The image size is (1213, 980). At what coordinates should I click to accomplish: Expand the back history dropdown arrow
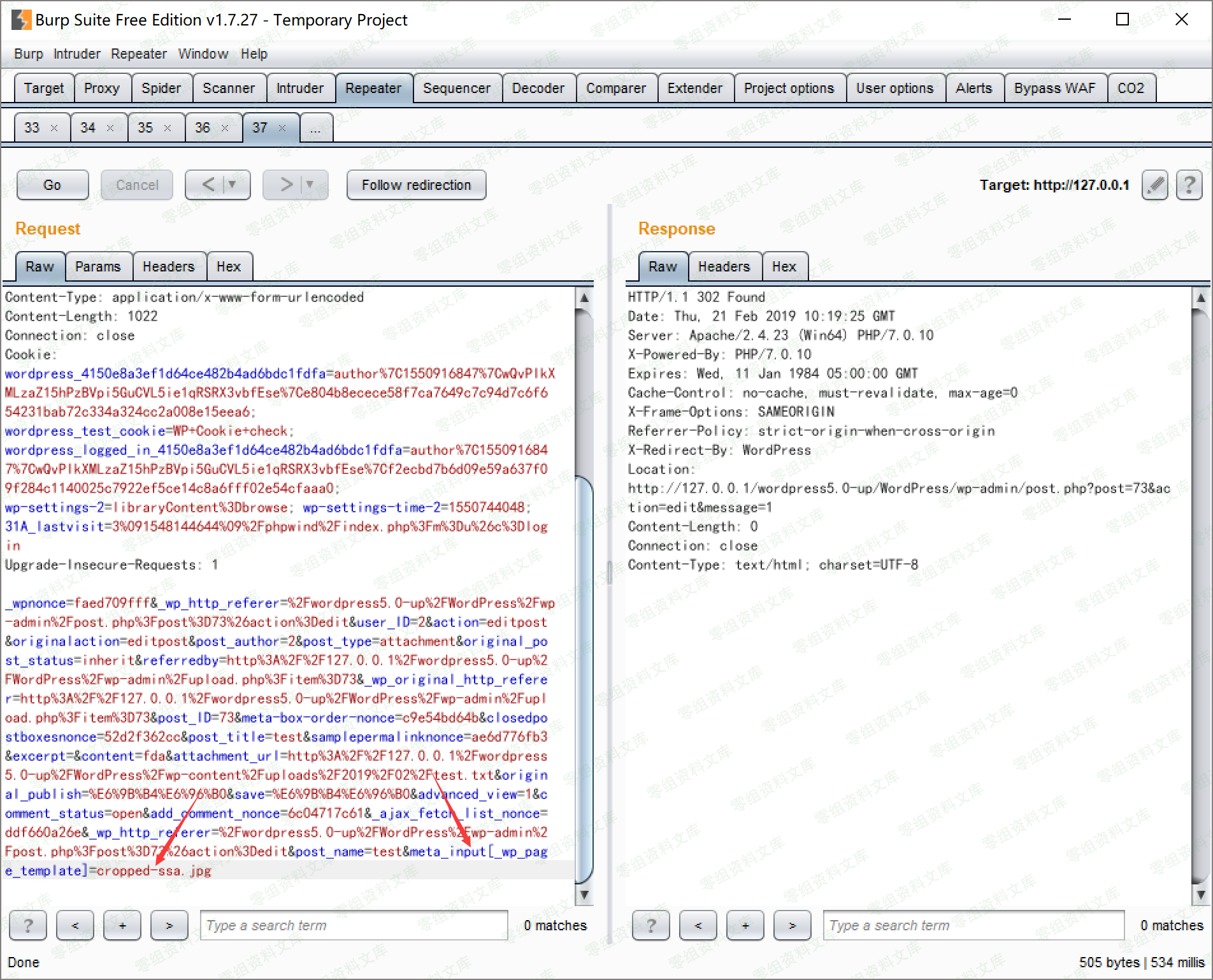tap(233, 185)
